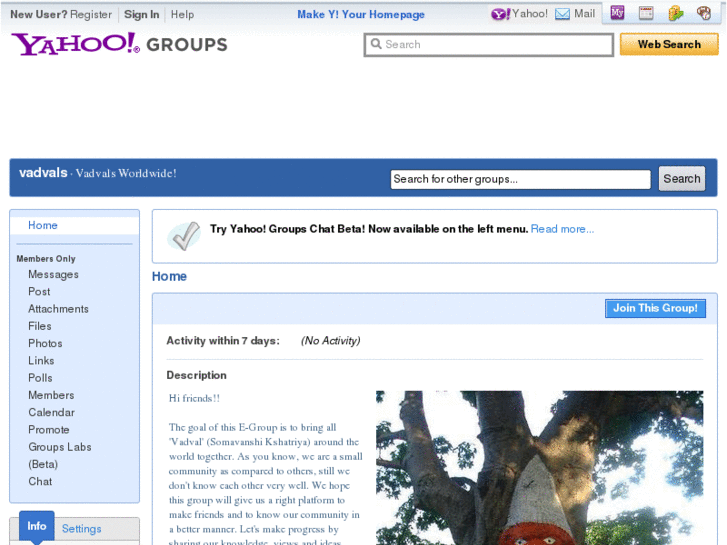Open Messages in the left menu
Image resolution: width=727 pixels, height=545 pixels.
coord(53,275)
